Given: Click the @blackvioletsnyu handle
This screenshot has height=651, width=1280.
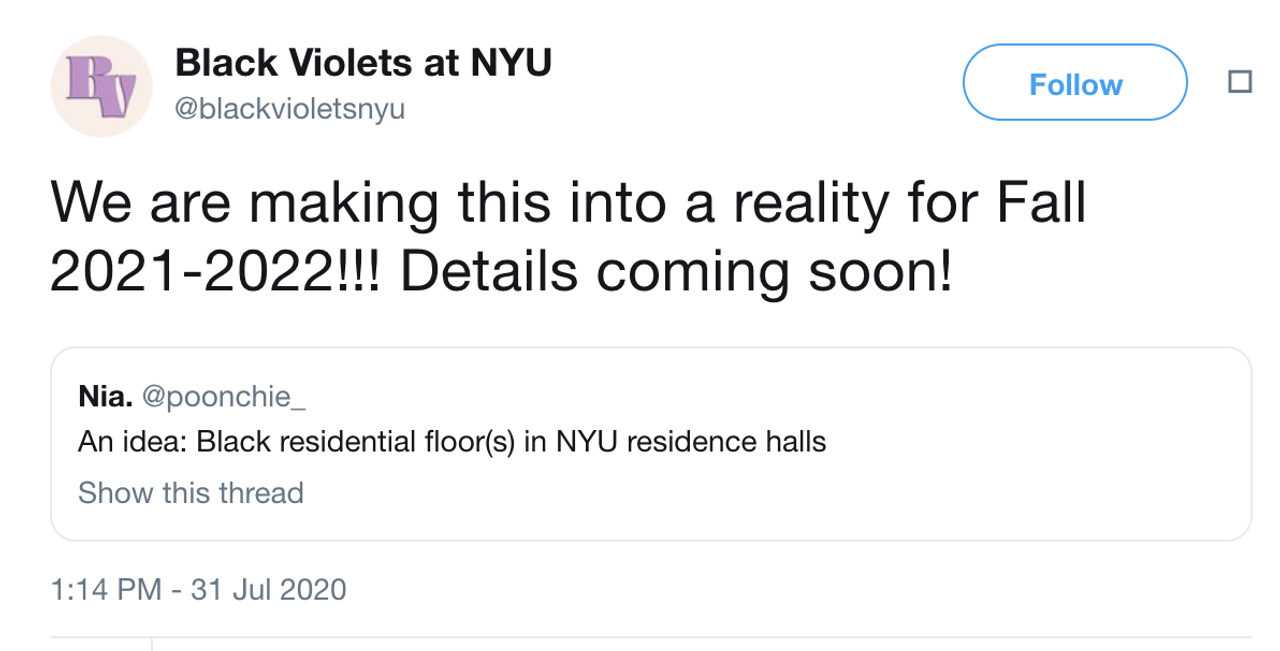Looking at the screenshot, I should [x=290, y=108].
